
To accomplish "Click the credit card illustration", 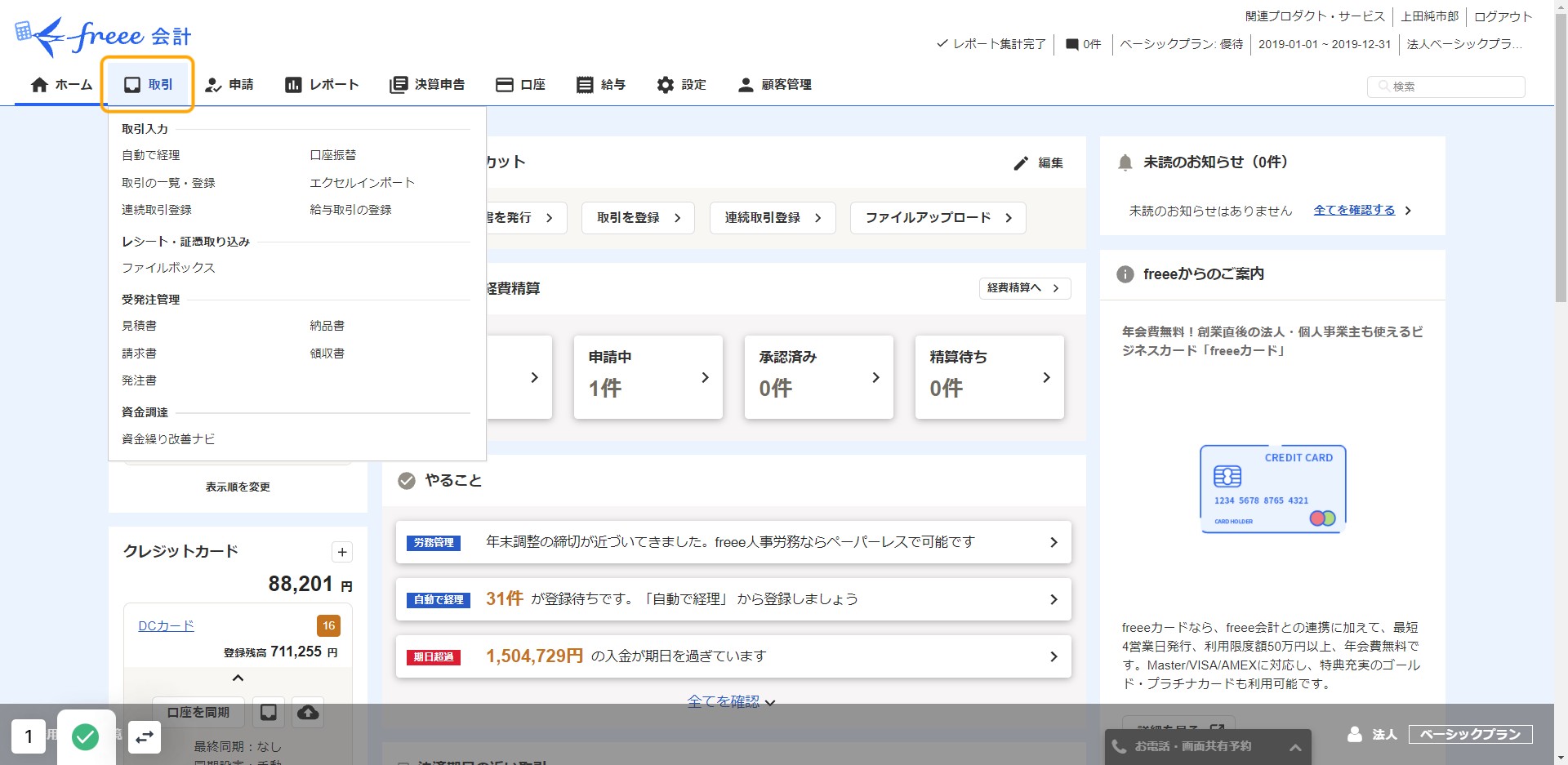I will click(x=1272, y=489).
